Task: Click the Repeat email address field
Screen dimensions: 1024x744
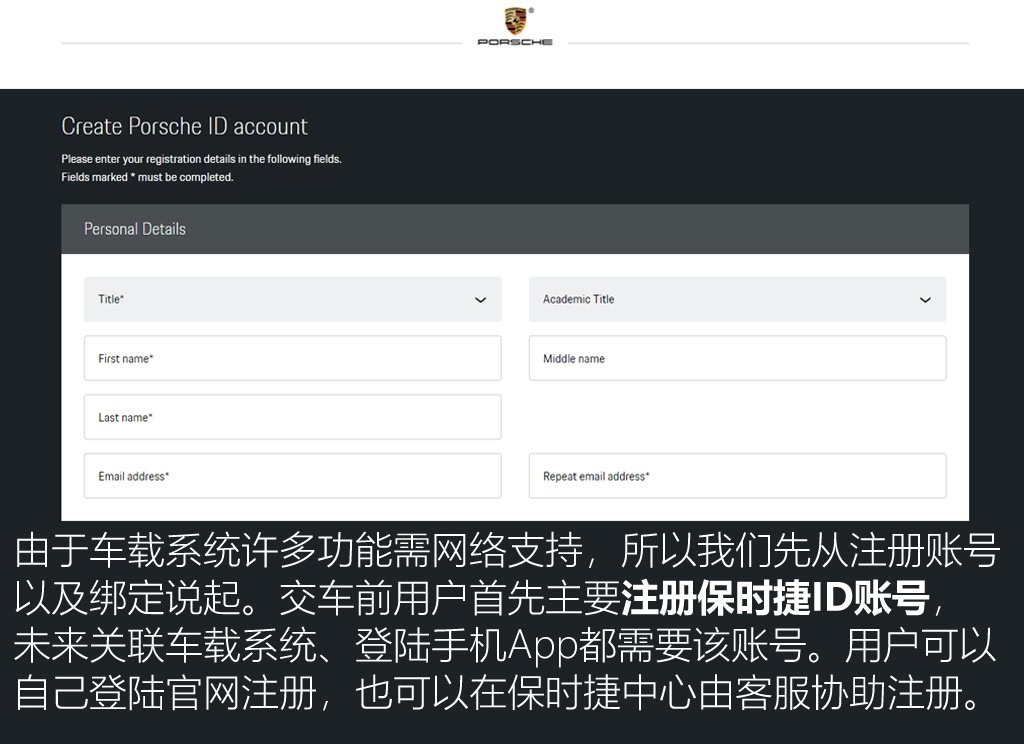Action: 737,476
